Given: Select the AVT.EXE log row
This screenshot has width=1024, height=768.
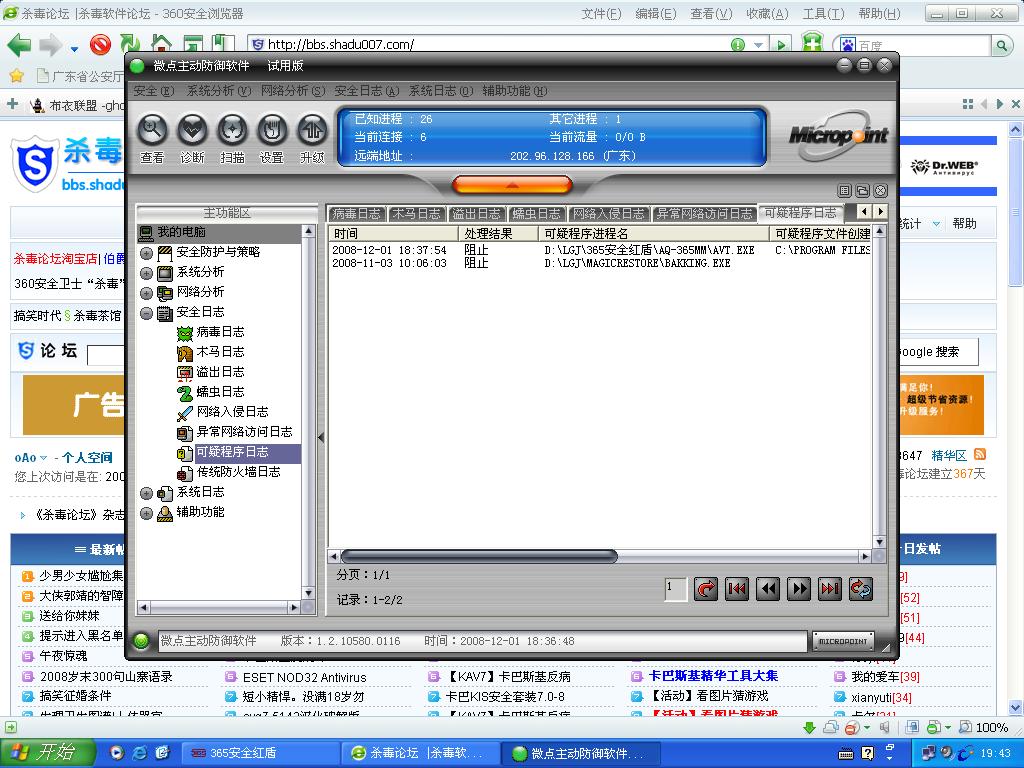Looking at the screenshot, I should [600, 250].
